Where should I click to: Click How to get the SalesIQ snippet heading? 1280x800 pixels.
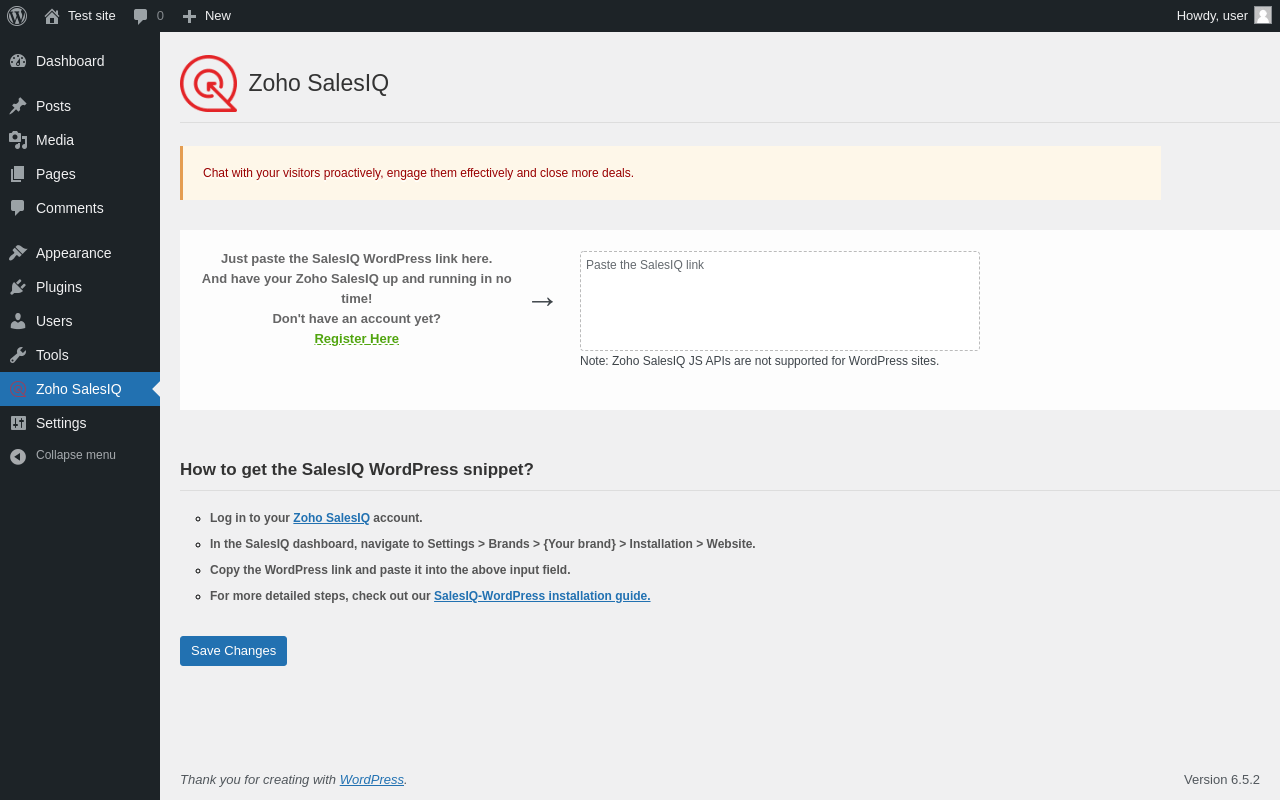pyautogui.click(x=357, y=470)
